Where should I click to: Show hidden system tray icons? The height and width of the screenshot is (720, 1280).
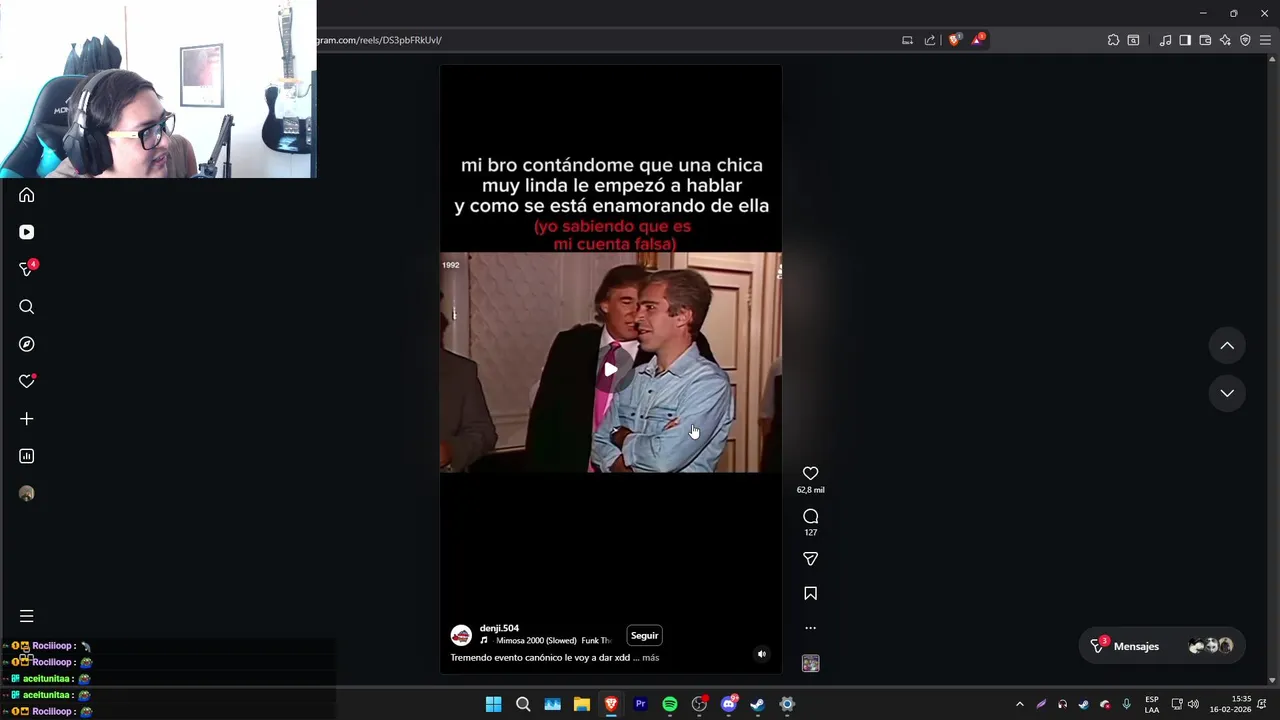pyautogui.click(x=1019, y=704)
